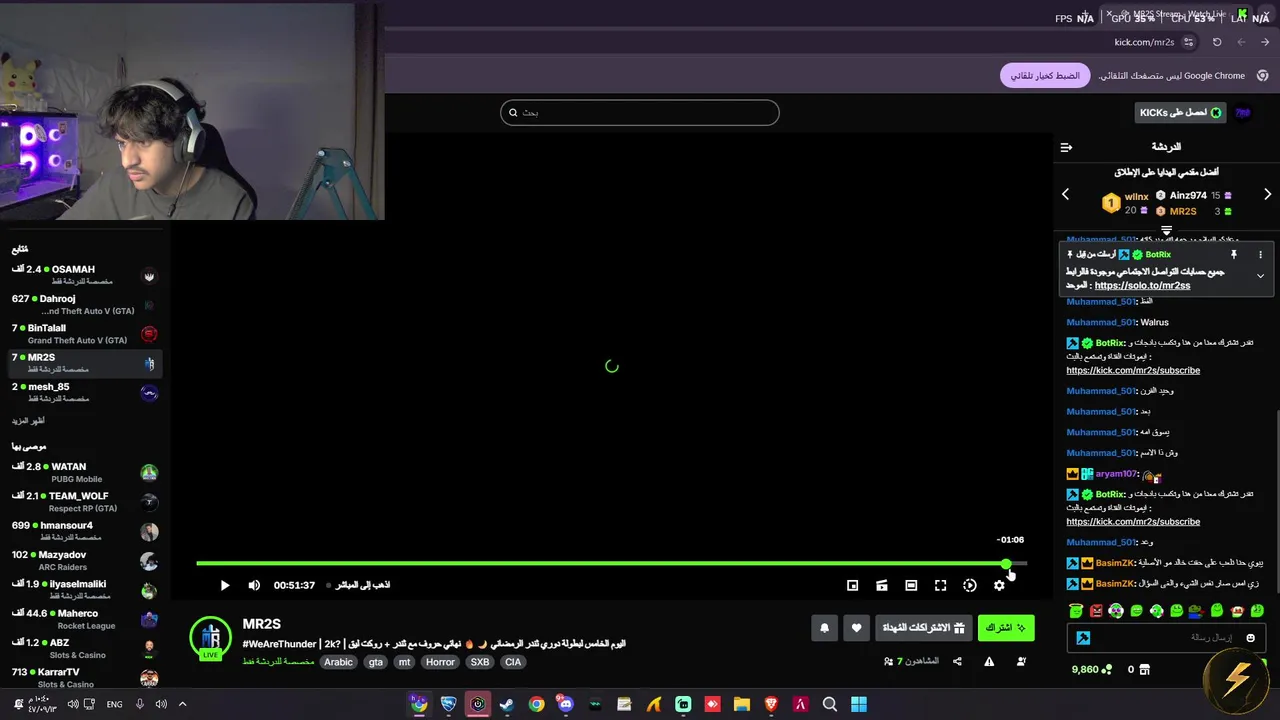Select the CIA tag chip
Viewport: 1280px width, 720px height.
point(513,662)
